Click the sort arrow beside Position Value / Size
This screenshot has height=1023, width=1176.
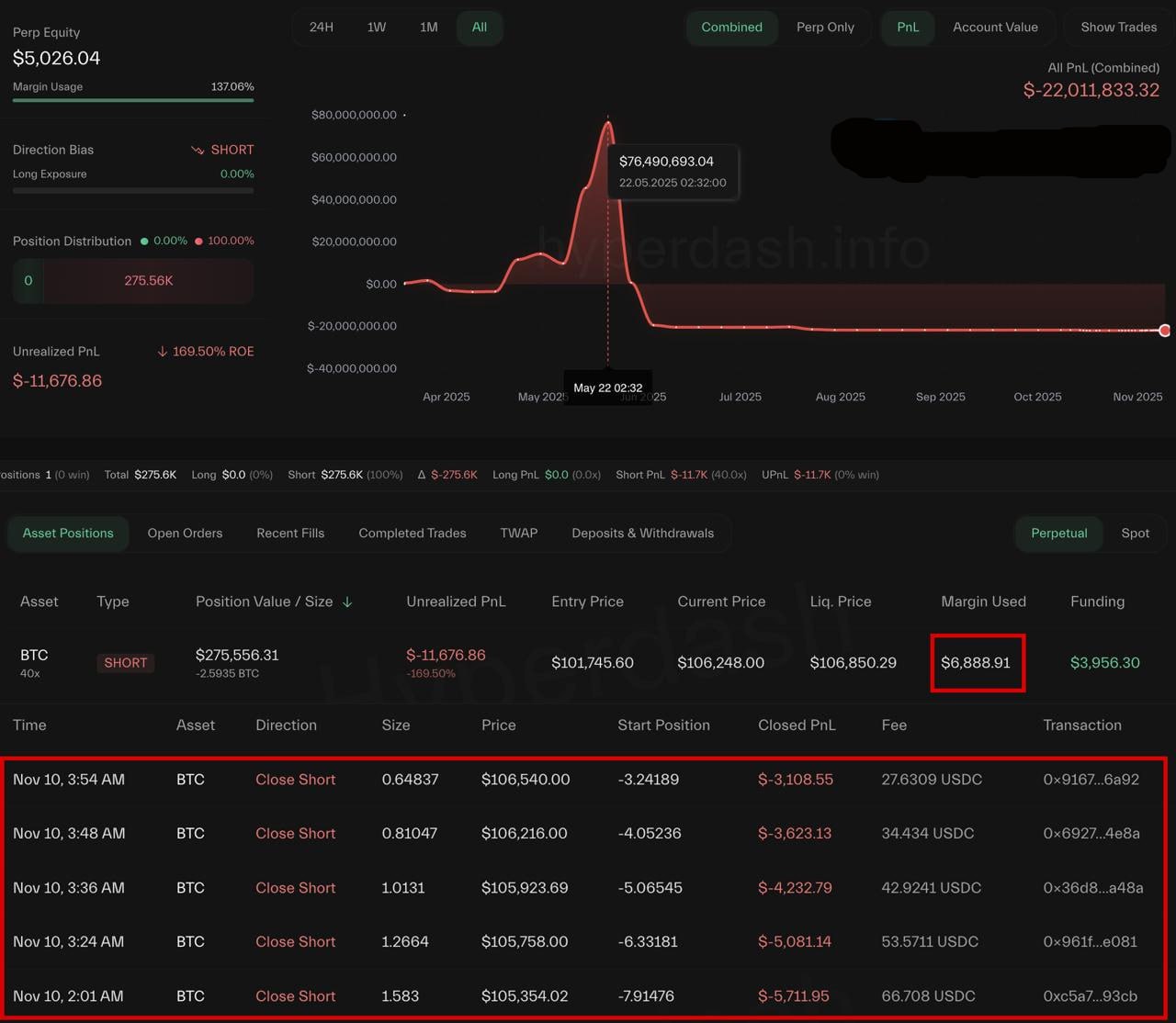pyautogui.click(x=347, y=602)
